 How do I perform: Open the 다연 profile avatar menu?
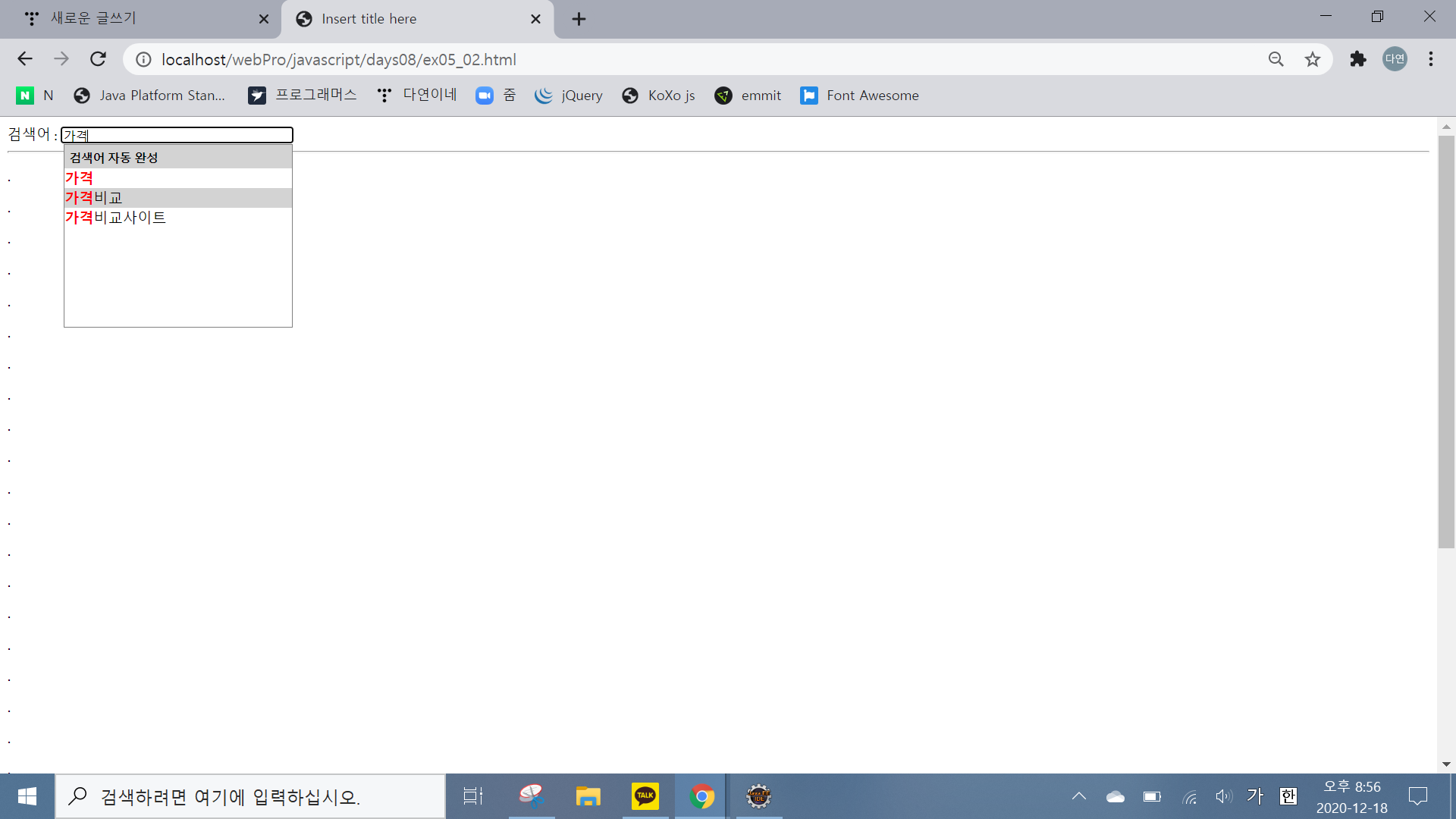pyautogui.click(x=1395, y=59)
